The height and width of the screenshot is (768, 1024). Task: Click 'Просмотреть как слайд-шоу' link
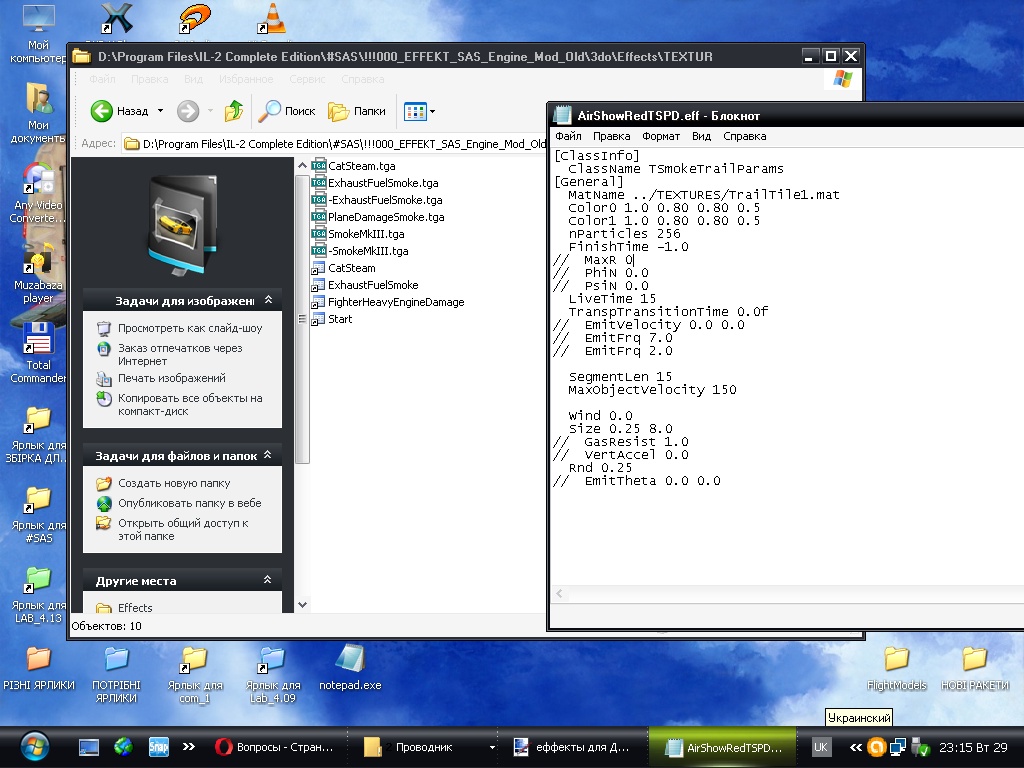(x=189, y=328)
